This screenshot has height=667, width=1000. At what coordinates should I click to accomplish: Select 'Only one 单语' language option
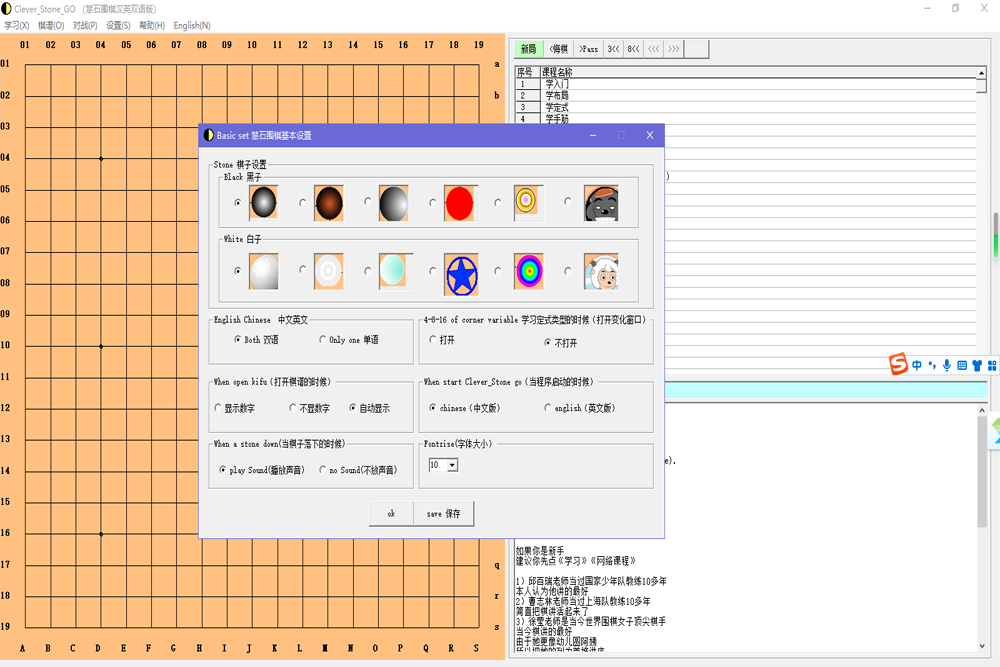(323, 340)
